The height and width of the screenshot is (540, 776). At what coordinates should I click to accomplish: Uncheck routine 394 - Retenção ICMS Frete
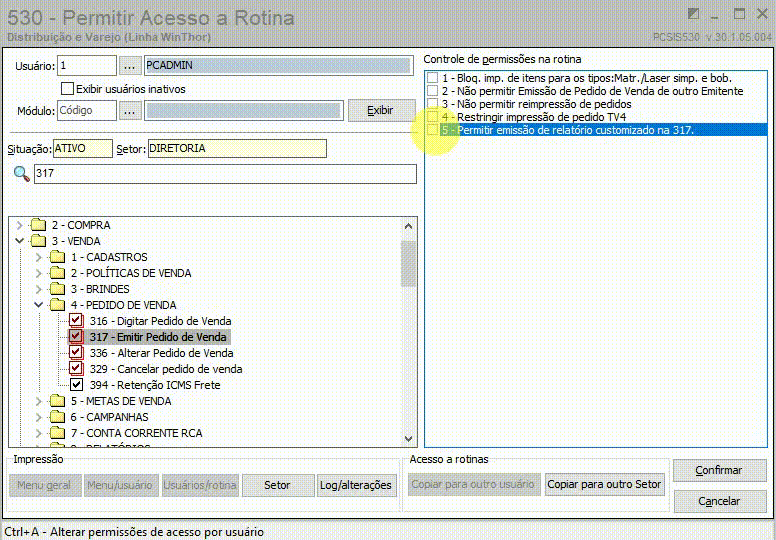pos(76,385)
